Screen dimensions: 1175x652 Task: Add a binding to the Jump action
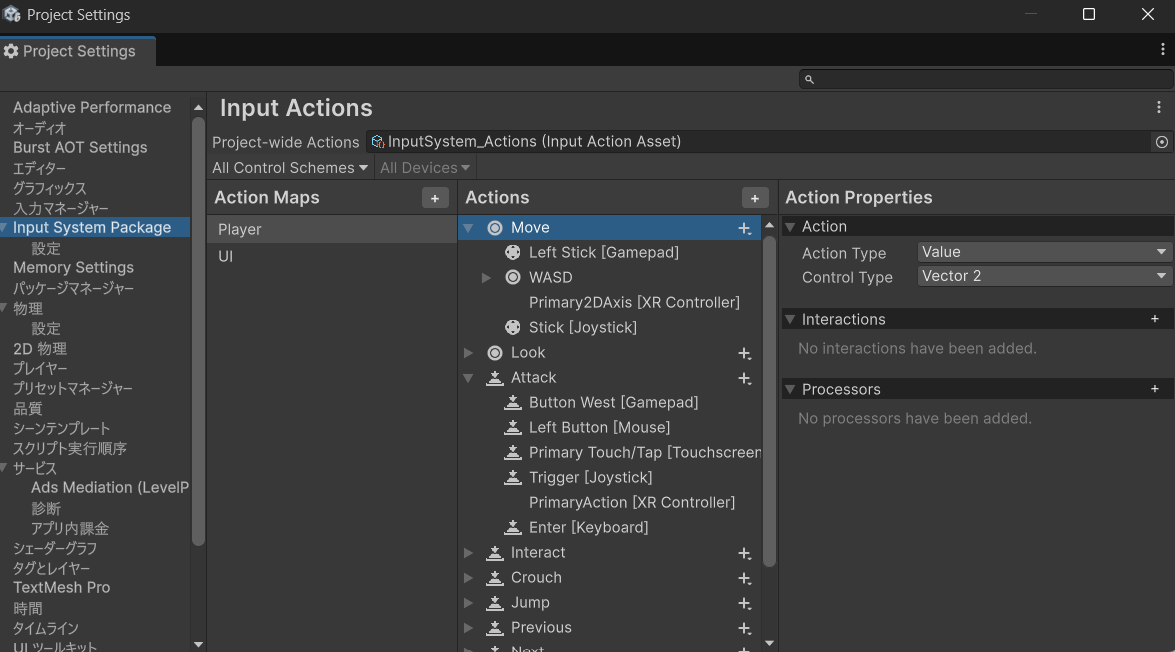(x=744, y=602)
